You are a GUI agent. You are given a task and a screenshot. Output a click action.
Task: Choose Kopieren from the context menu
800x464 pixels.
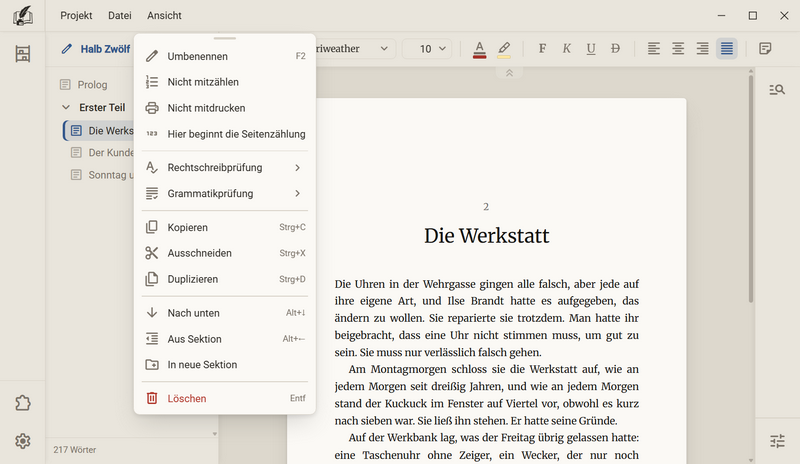tap(224, 228)
